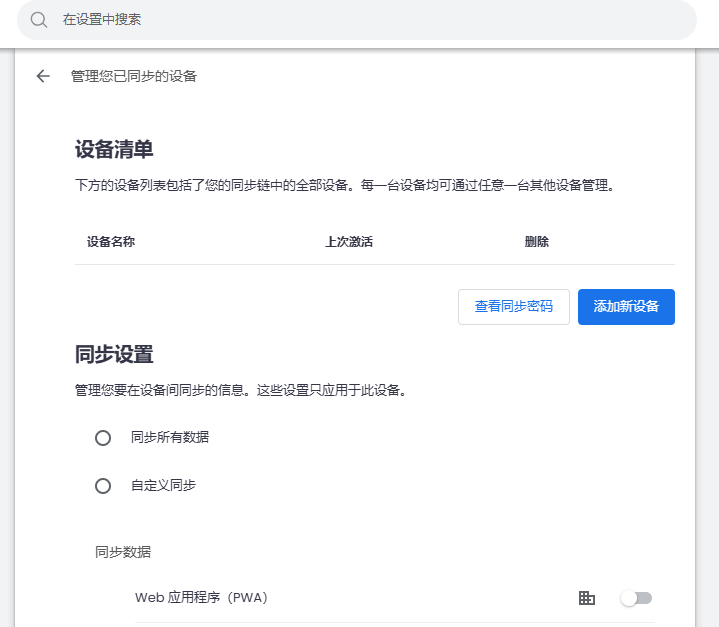Click the 添加新设备 button

pos(626,307)
